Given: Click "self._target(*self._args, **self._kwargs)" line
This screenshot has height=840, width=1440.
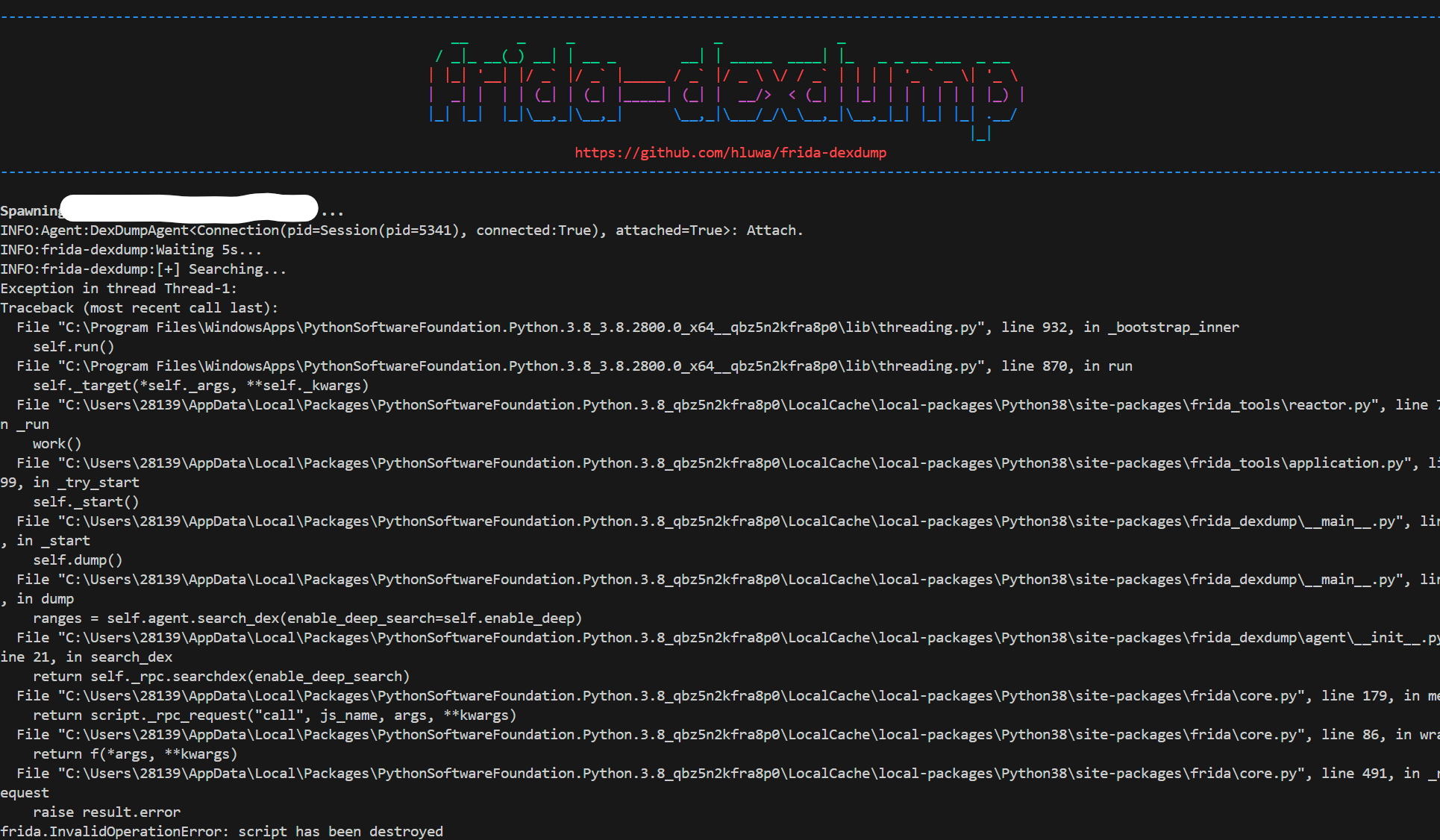Looking at the screenshot, I should pyautogui.click(x=201, y=386).
